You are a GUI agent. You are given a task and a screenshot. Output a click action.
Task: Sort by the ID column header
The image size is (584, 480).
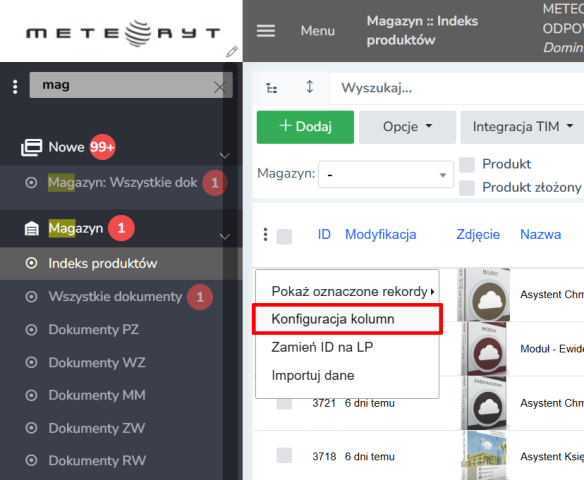(324, 235)
